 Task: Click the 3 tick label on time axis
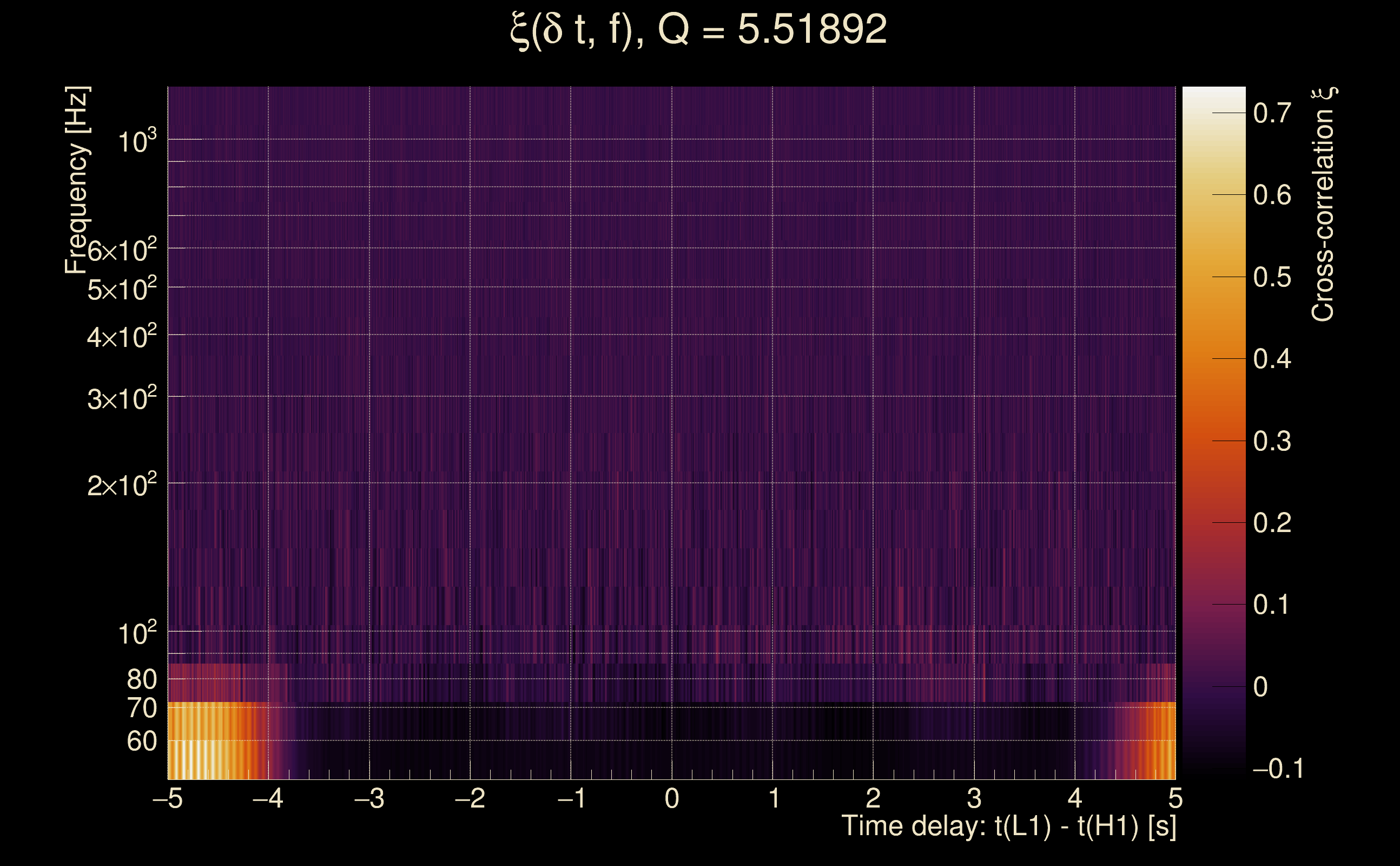(974, 798)
